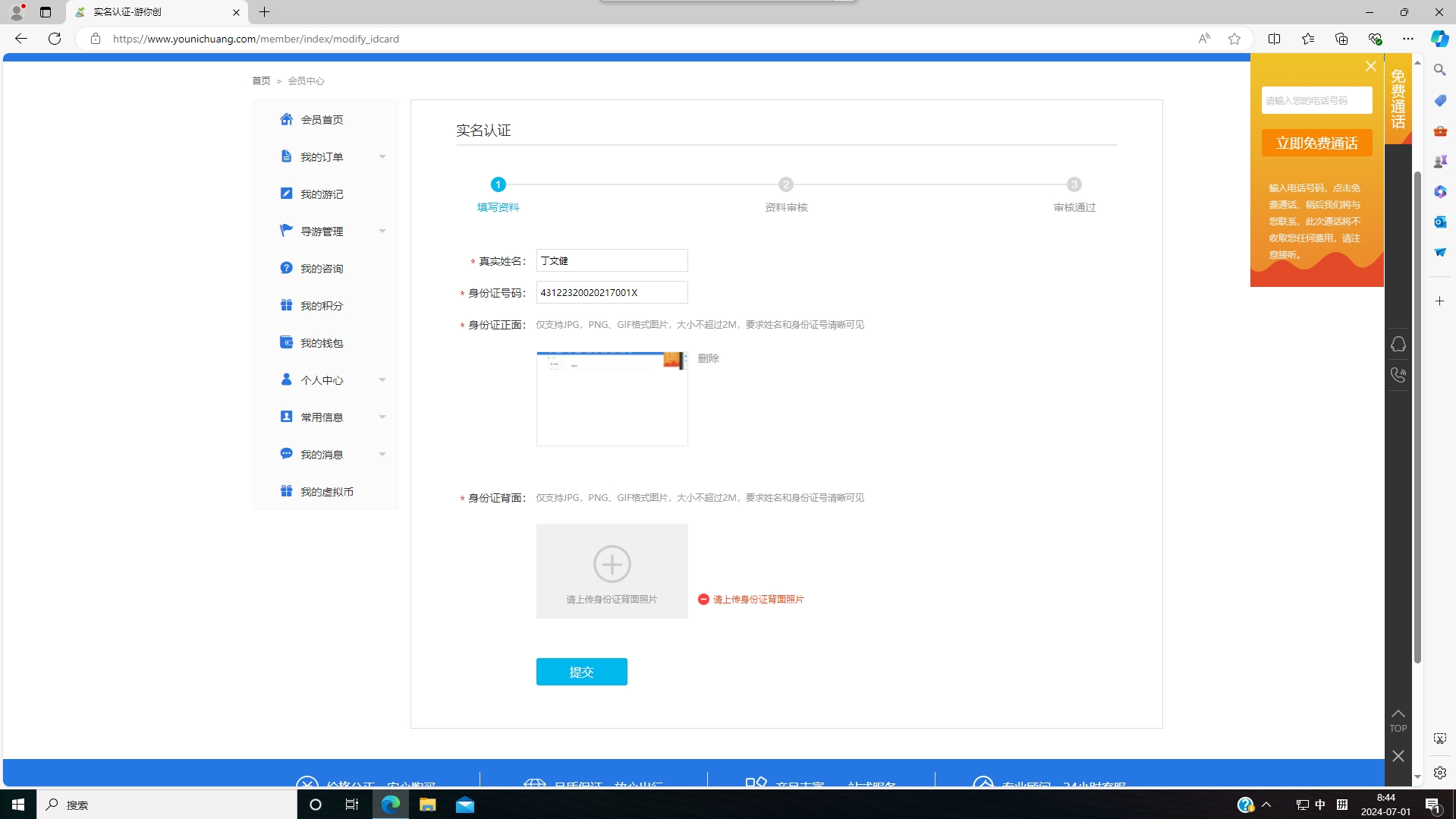
Task: Click the customer service headset icon
Action: (x=1398, y=345)
